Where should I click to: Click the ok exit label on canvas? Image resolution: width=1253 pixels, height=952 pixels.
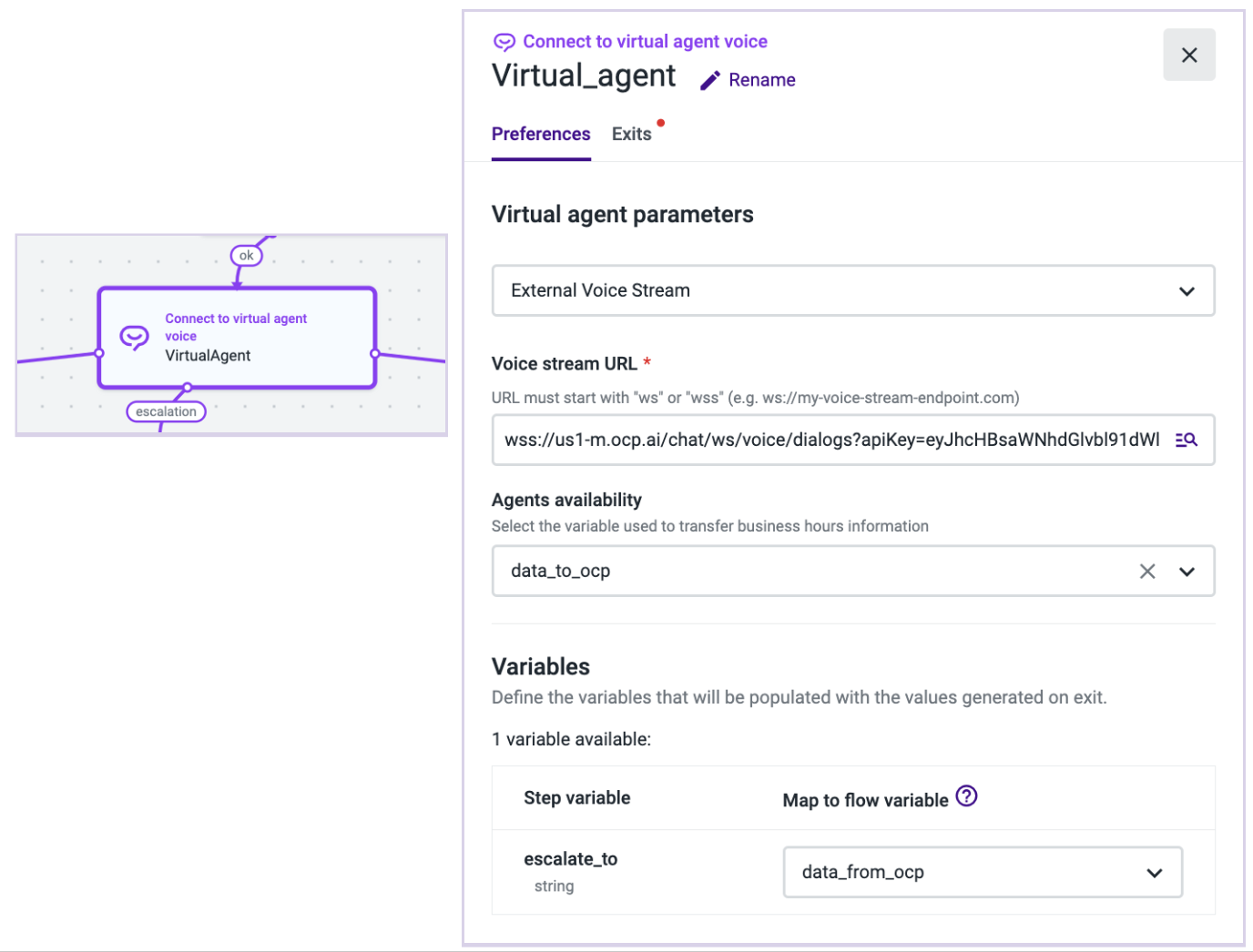tap(246, 256)
